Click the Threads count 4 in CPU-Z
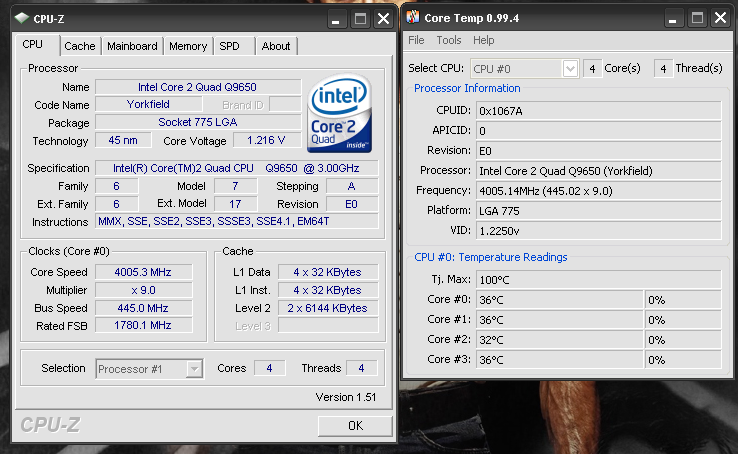 coord(361,368)
